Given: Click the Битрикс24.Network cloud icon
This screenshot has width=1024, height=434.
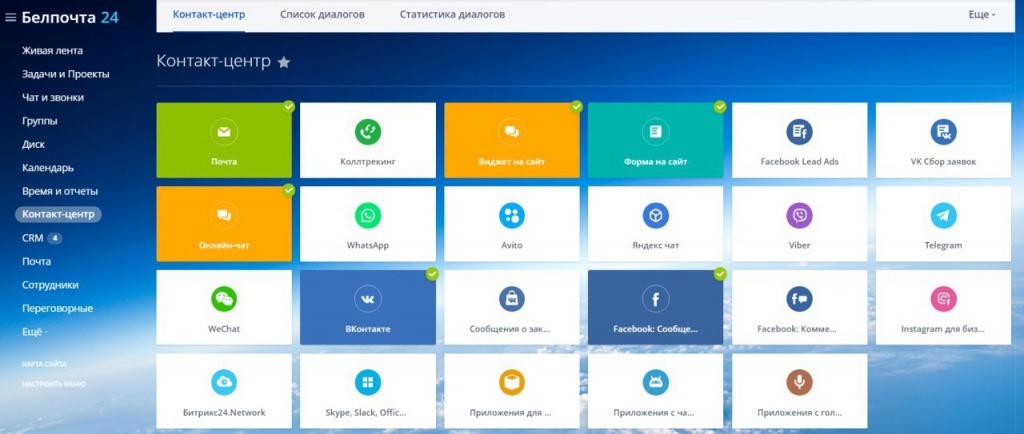Looking at the screenshot, I should (224, 382).
